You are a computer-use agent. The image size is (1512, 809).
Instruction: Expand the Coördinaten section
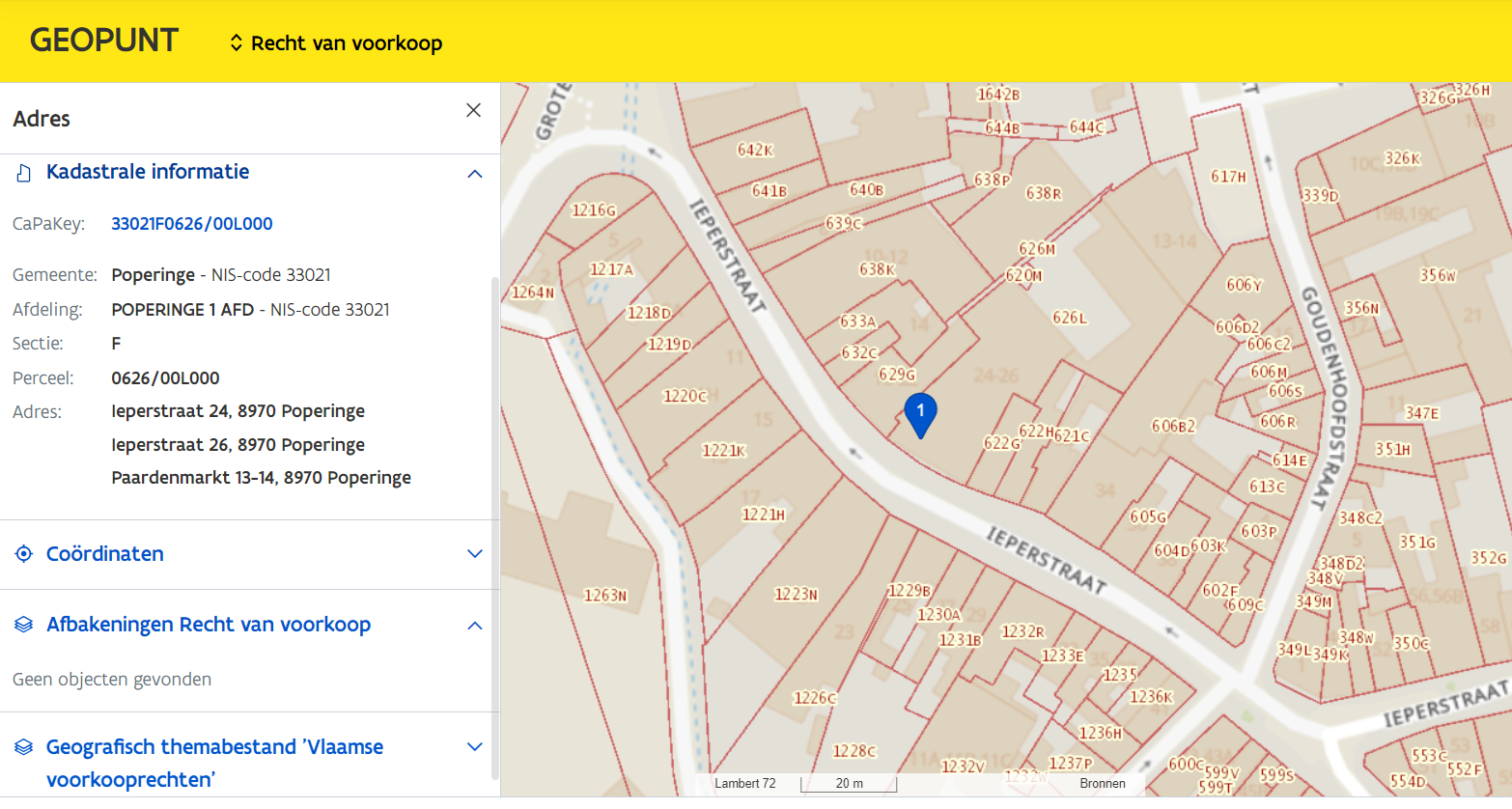[x=474, y=554]
